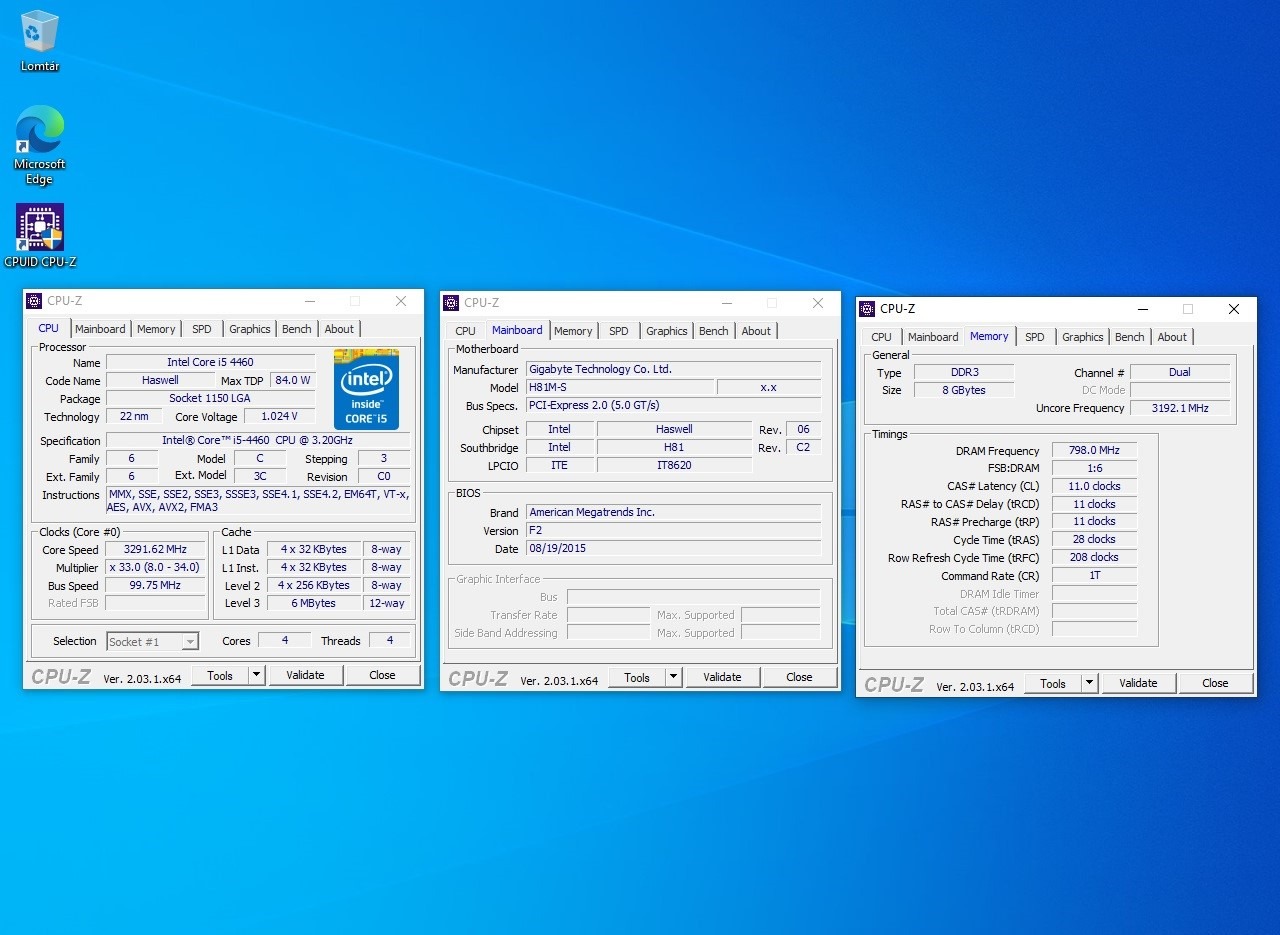Select CPU tab in Mainboard window
The width and height of the screenshot is (1280, 935).
pyautogui.click(x=465, y=331)
